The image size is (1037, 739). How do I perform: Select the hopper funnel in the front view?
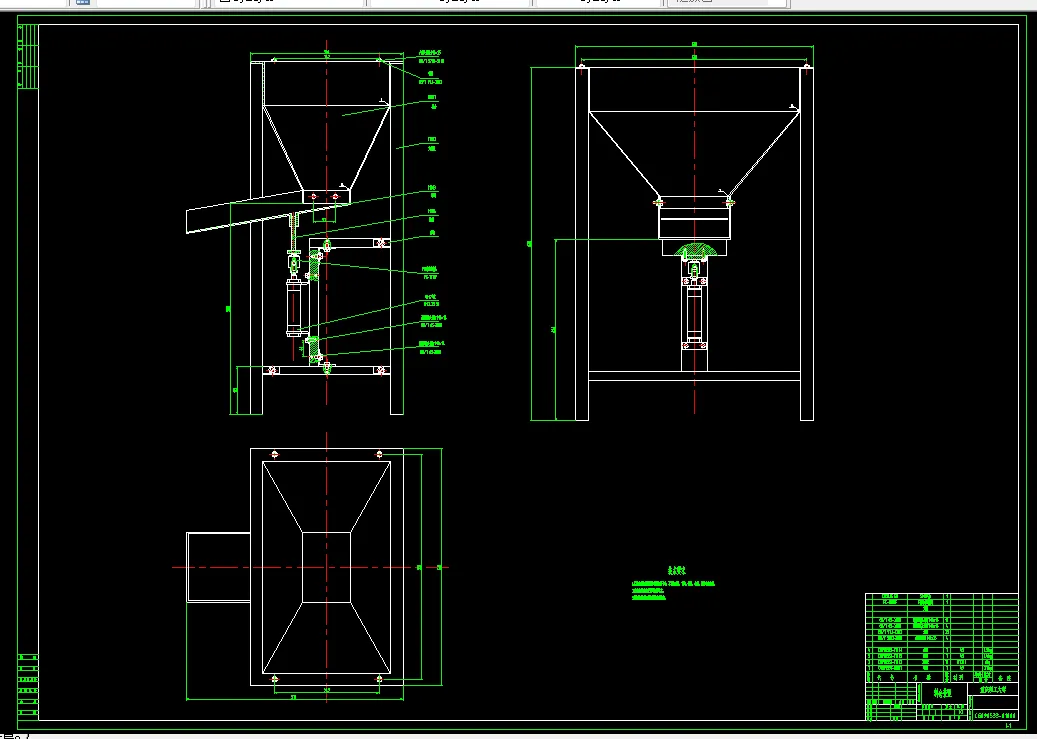pos(325,148)
